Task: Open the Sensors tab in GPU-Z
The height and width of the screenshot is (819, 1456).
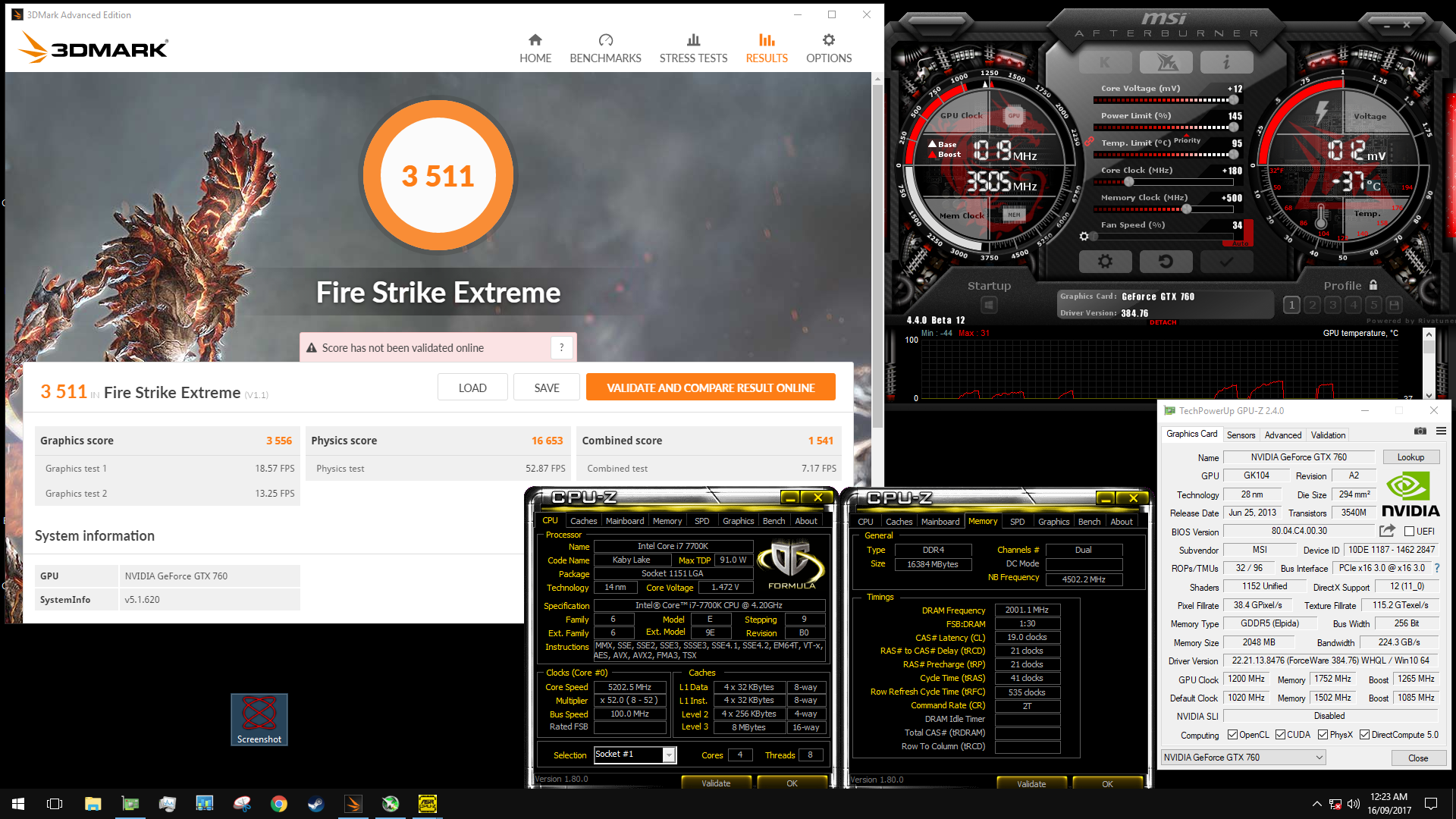Action: pos(1241,435)
